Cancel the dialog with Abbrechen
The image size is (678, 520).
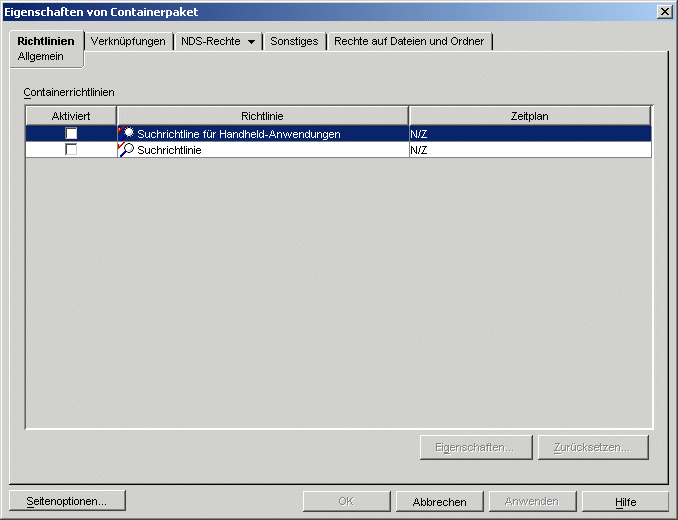pyautogui.click(x=439, y=501)
